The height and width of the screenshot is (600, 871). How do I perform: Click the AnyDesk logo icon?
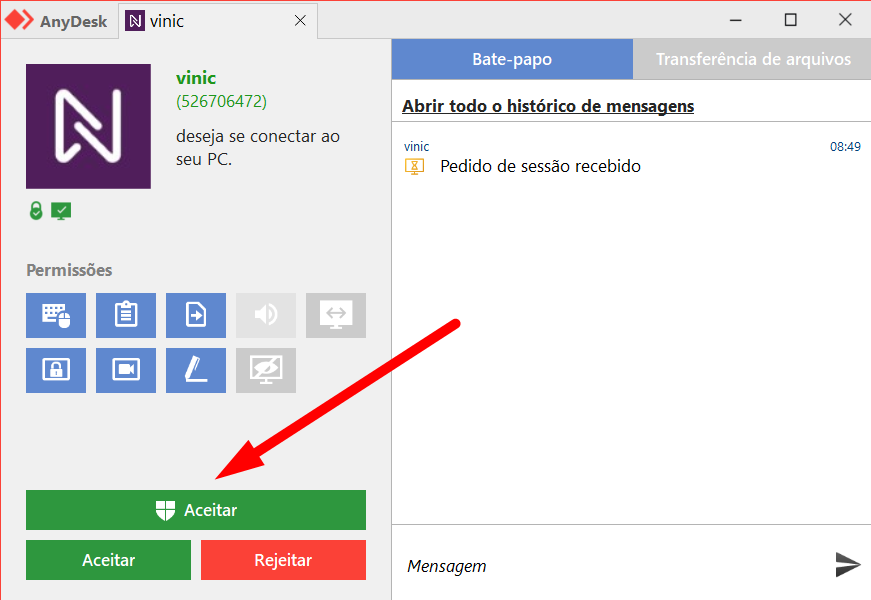pyautogui.click(x=19, y=20)
